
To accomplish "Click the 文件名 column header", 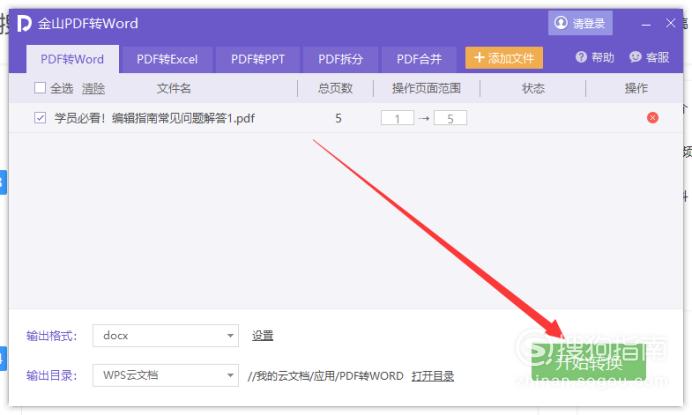I will point(174,88).
